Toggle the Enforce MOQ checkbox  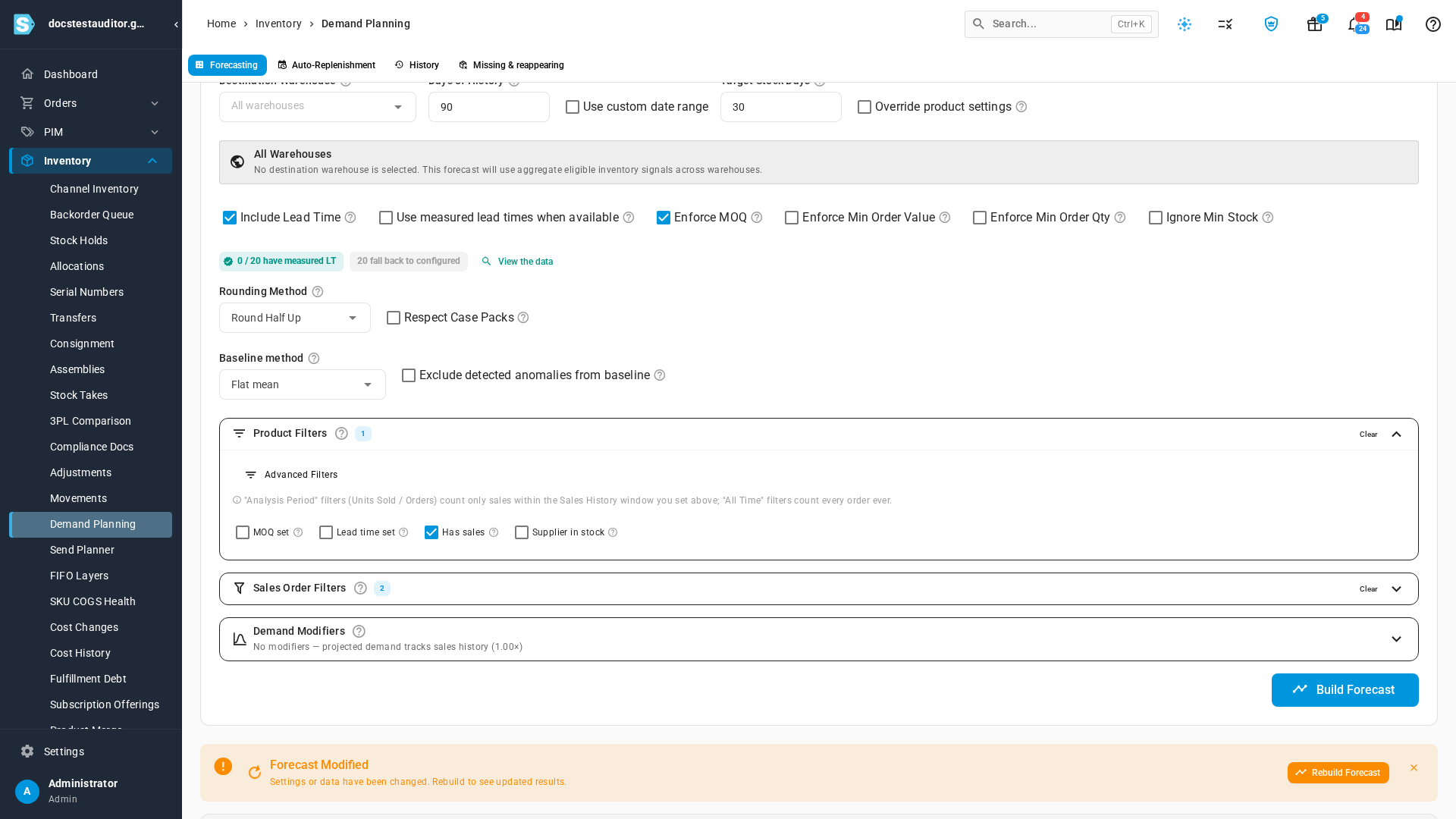[664, 218]
